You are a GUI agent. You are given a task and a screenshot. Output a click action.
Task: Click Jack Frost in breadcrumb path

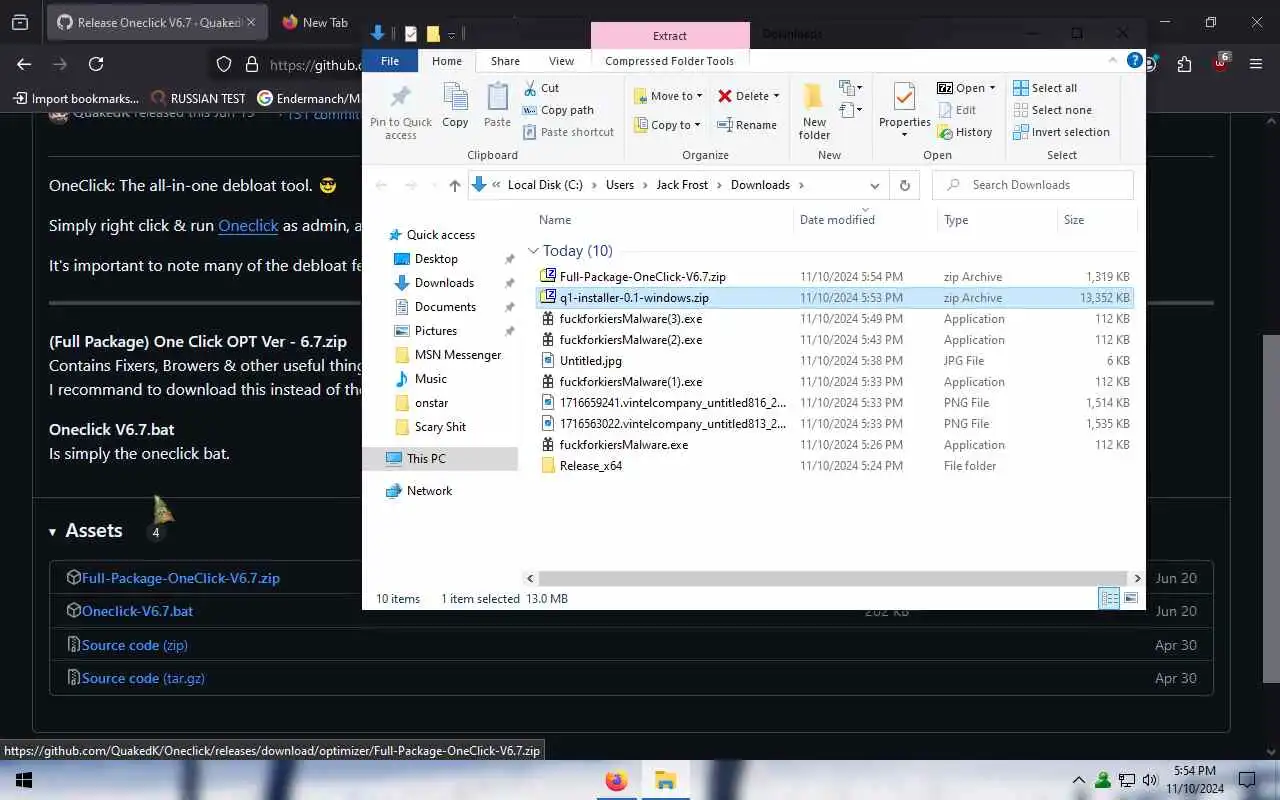(682, 185)
